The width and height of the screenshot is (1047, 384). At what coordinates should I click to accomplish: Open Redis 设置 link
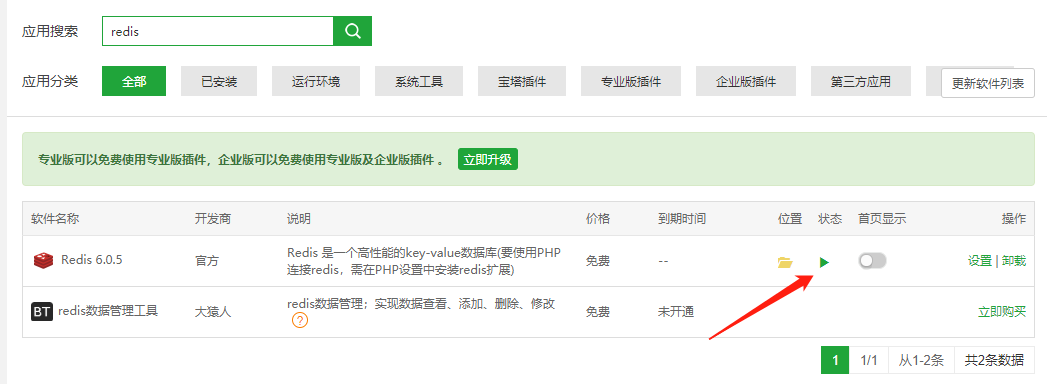[980, 261]
